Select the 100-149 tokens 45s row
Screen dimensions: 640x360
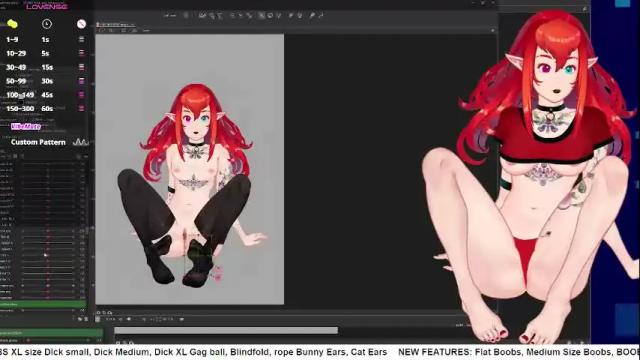click(x=45, y=95)
